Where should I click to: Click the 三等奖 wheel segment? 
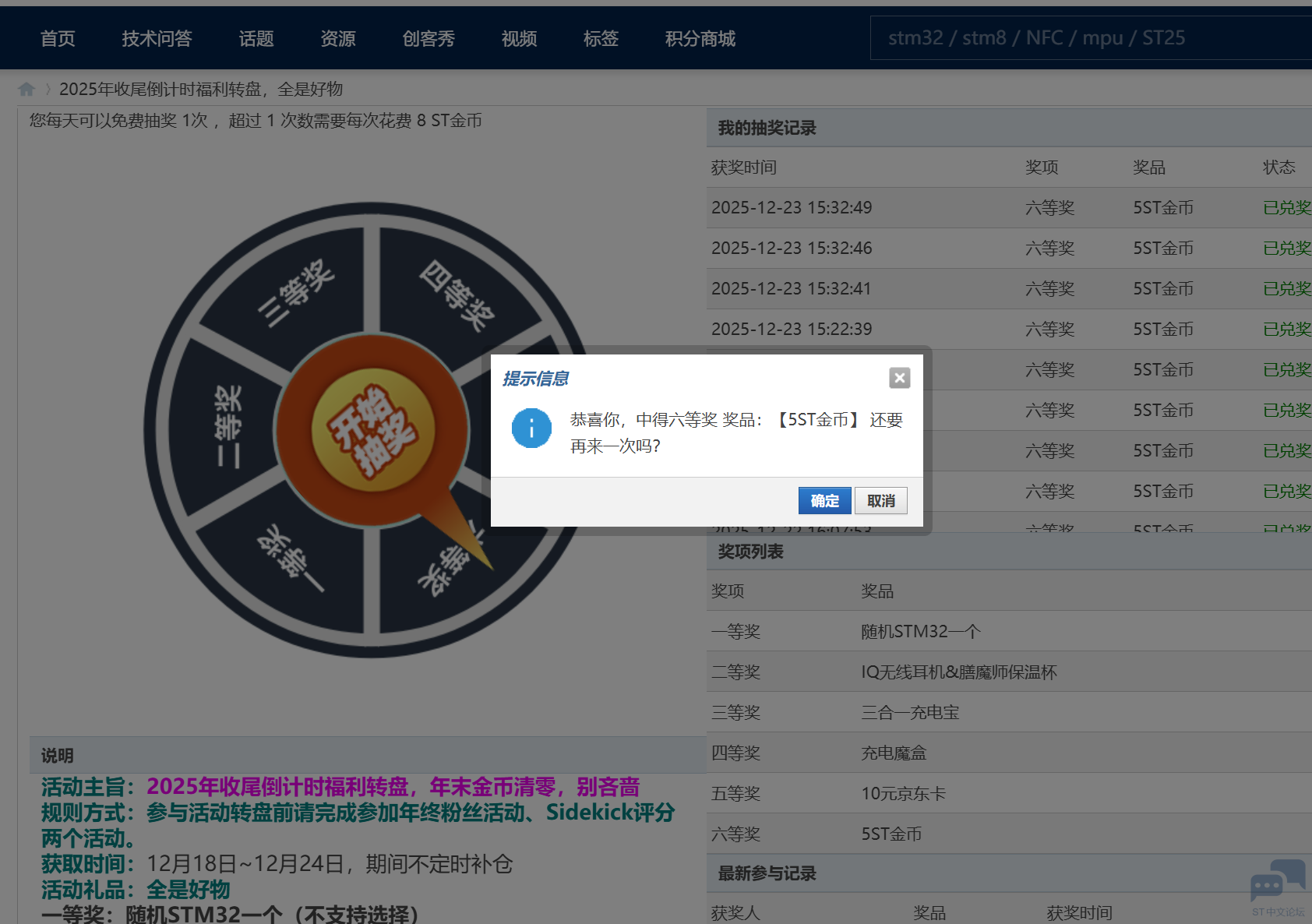296,292
